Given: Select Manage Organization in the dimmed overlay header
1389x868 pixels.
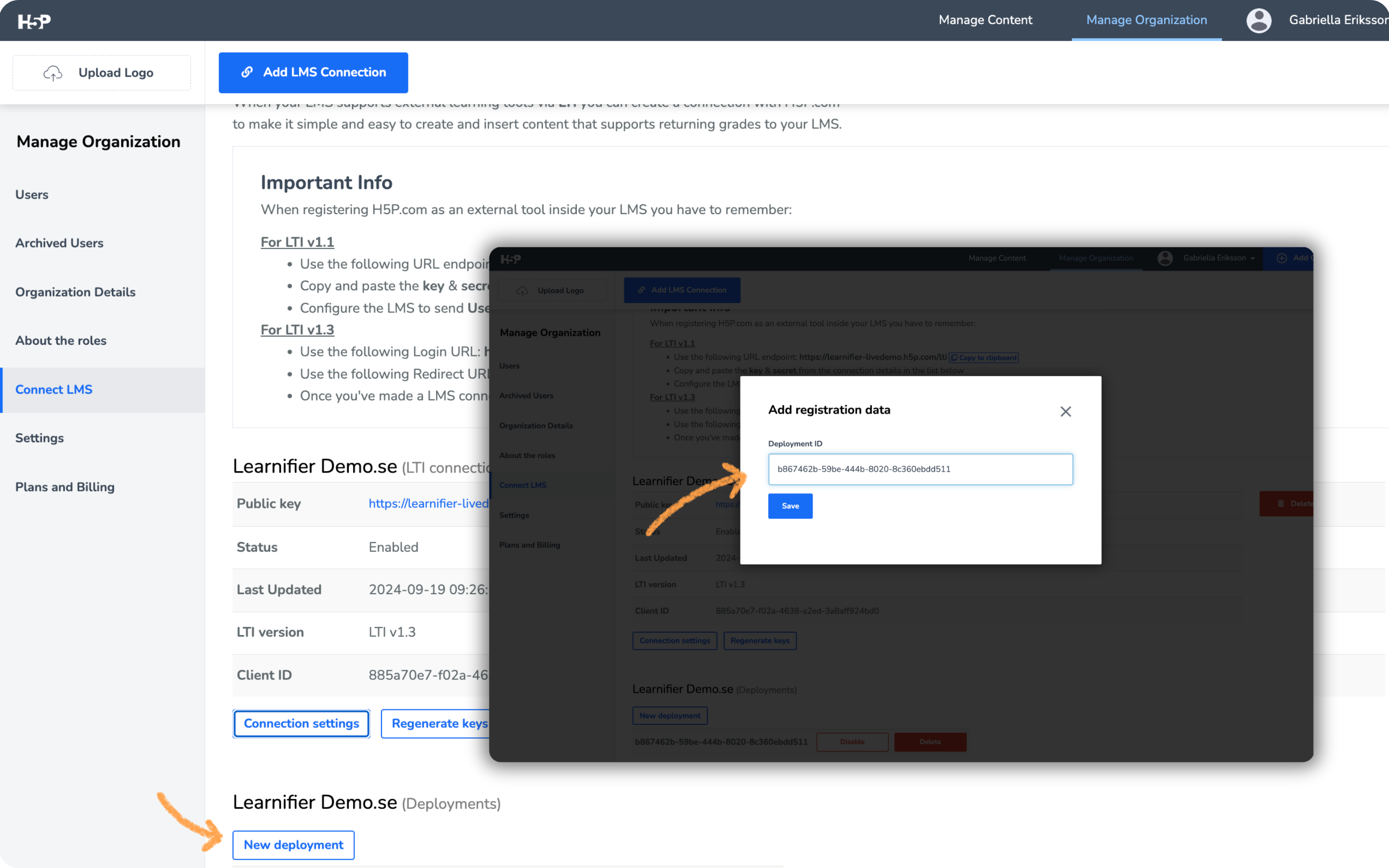Looking at the screenshot, I should [1096, 258].
